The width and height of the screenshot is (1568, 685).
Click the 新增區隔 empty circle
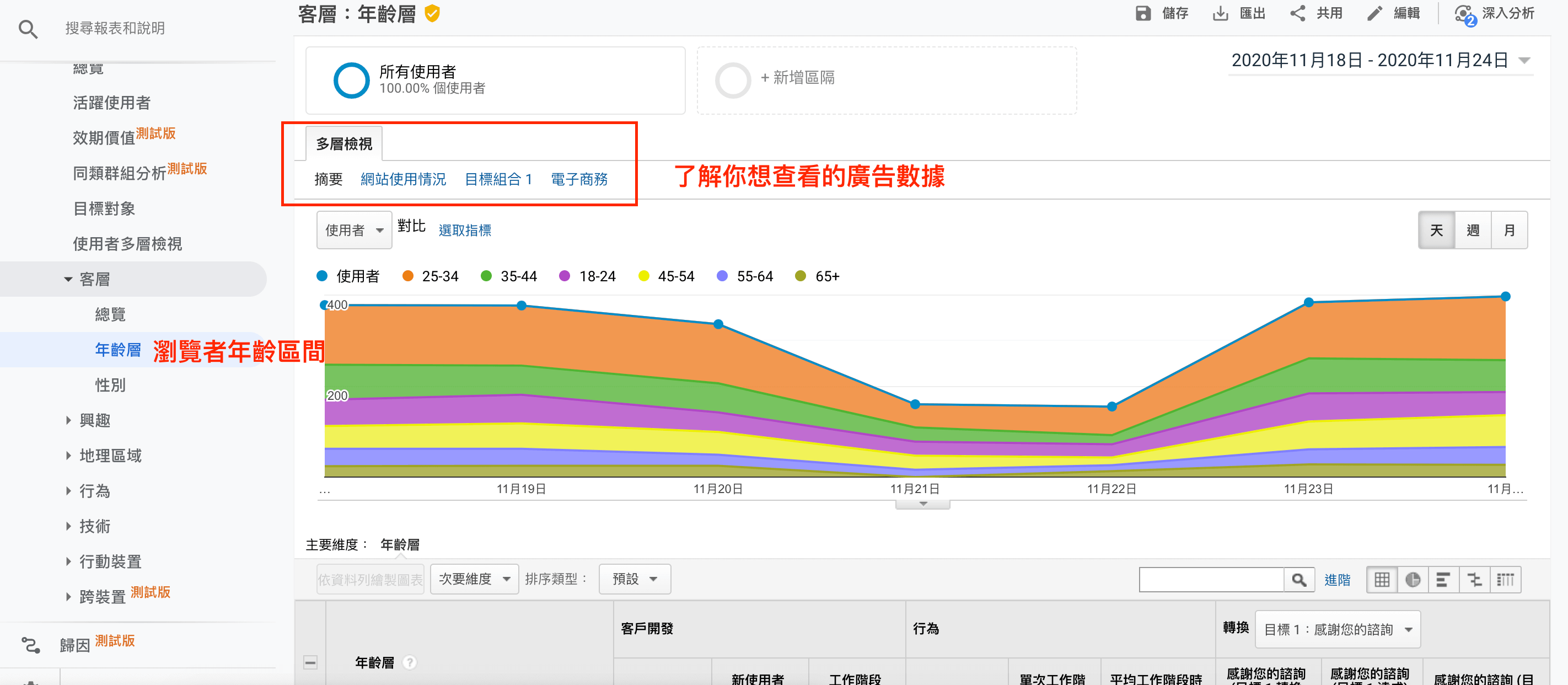point(733,81)
